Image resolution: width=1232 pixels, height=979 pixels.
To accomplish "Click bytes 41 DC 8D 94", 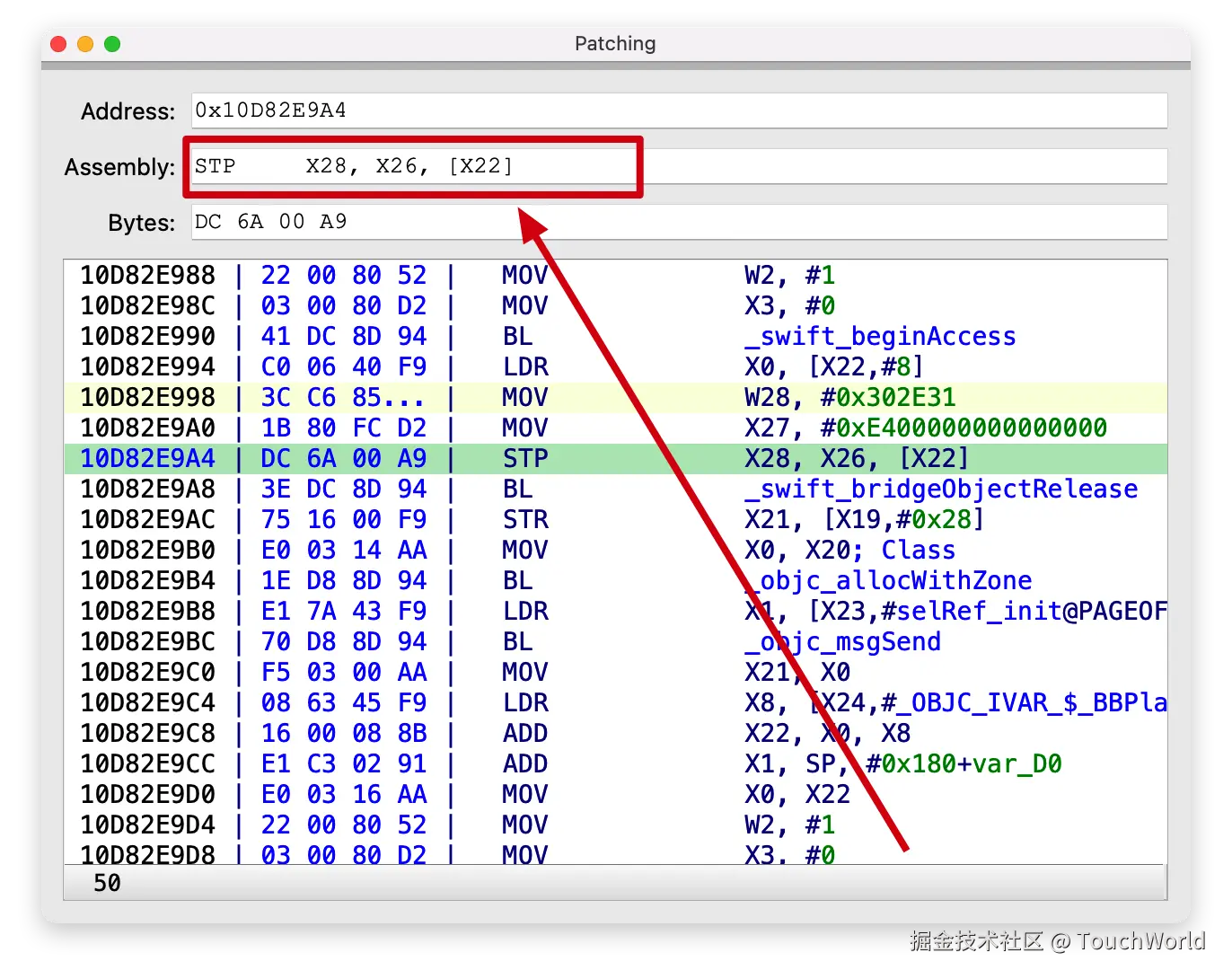I will [344, 336].
